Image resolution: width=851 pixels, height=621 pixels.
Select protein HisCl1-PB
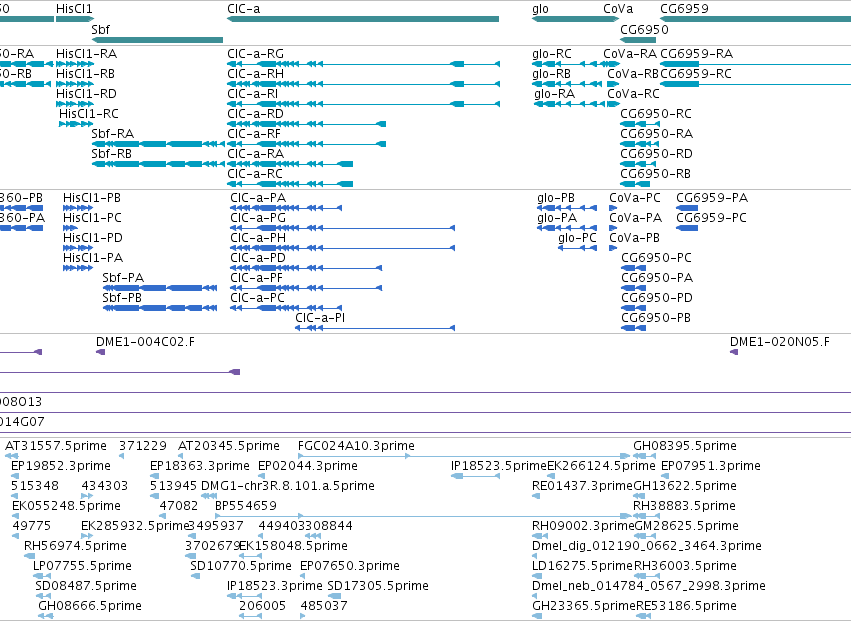coord(78,208)
